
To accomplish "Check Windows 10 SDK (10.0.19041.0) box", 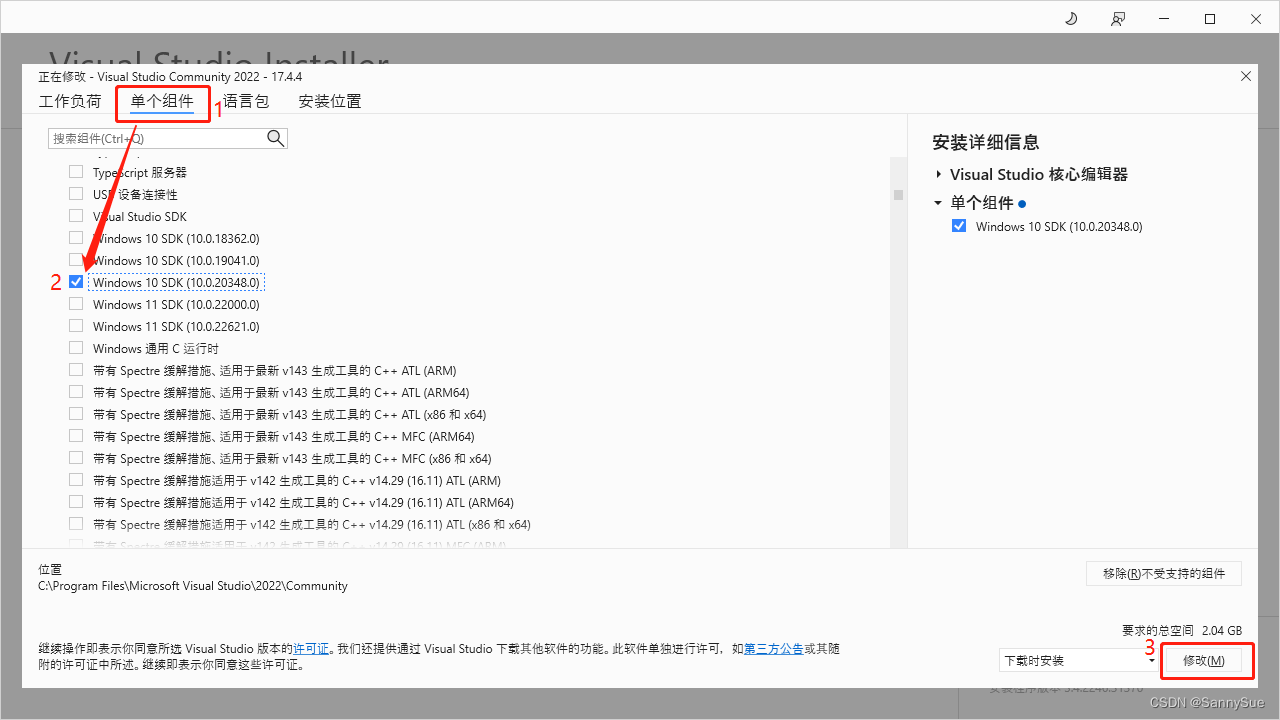I will tap(76, 260).
